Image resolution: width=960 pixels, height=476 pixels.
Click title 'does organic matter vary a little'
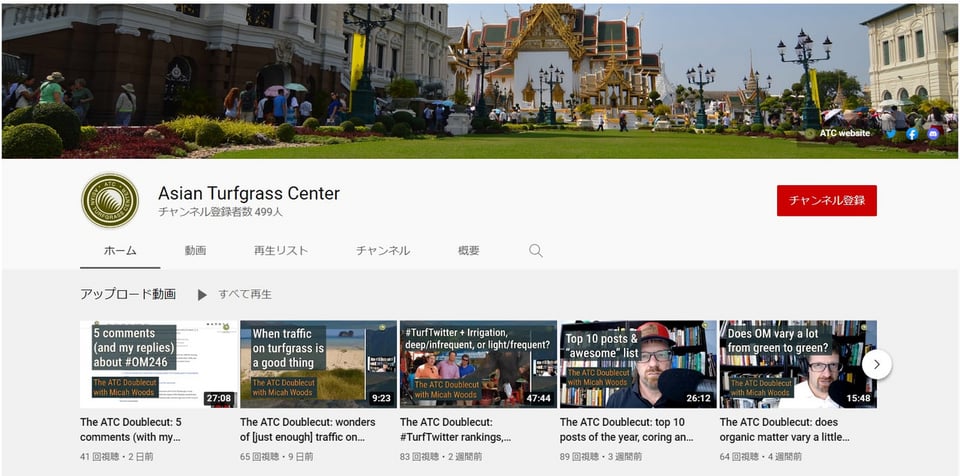click(x=784, y=430)
